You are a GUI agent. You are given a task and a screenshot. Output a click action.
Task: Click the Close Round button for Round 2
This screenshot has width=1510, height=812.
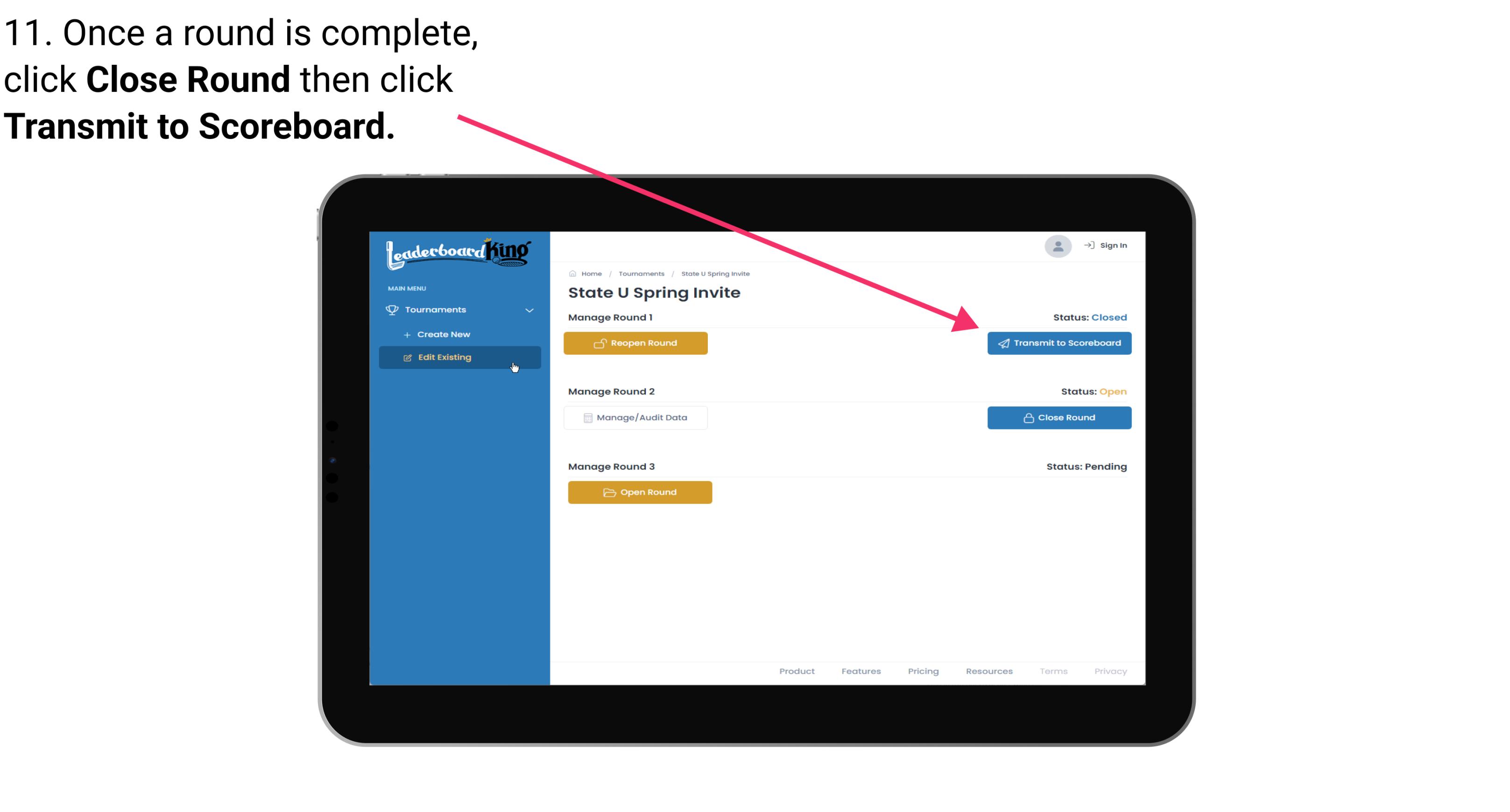pos(1059,417)
